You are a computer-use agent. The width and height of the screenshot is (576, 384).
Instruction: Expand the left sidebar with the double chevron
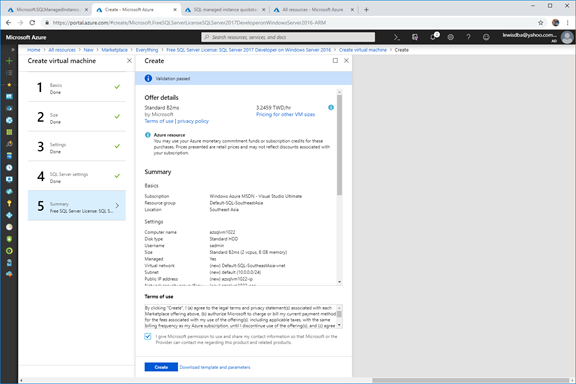point(12,50)
